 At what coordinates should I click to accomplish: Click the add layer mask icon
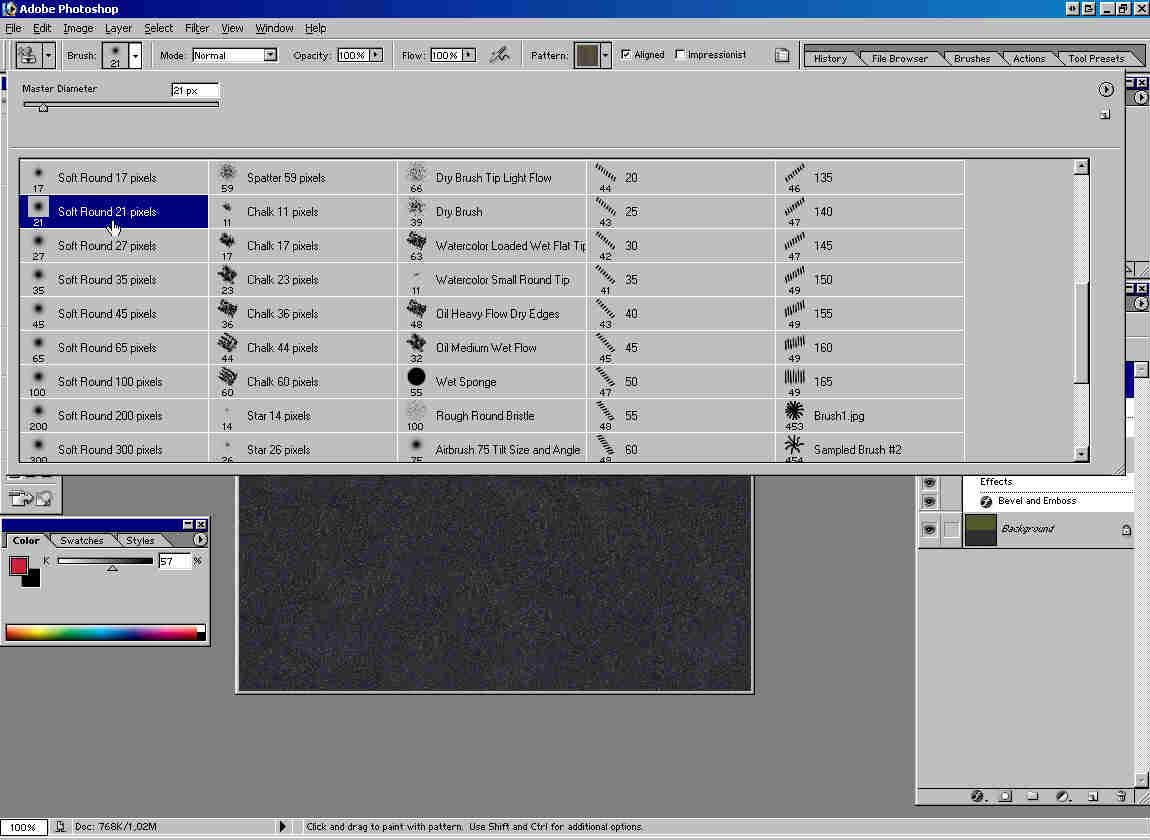point(1006,796)
